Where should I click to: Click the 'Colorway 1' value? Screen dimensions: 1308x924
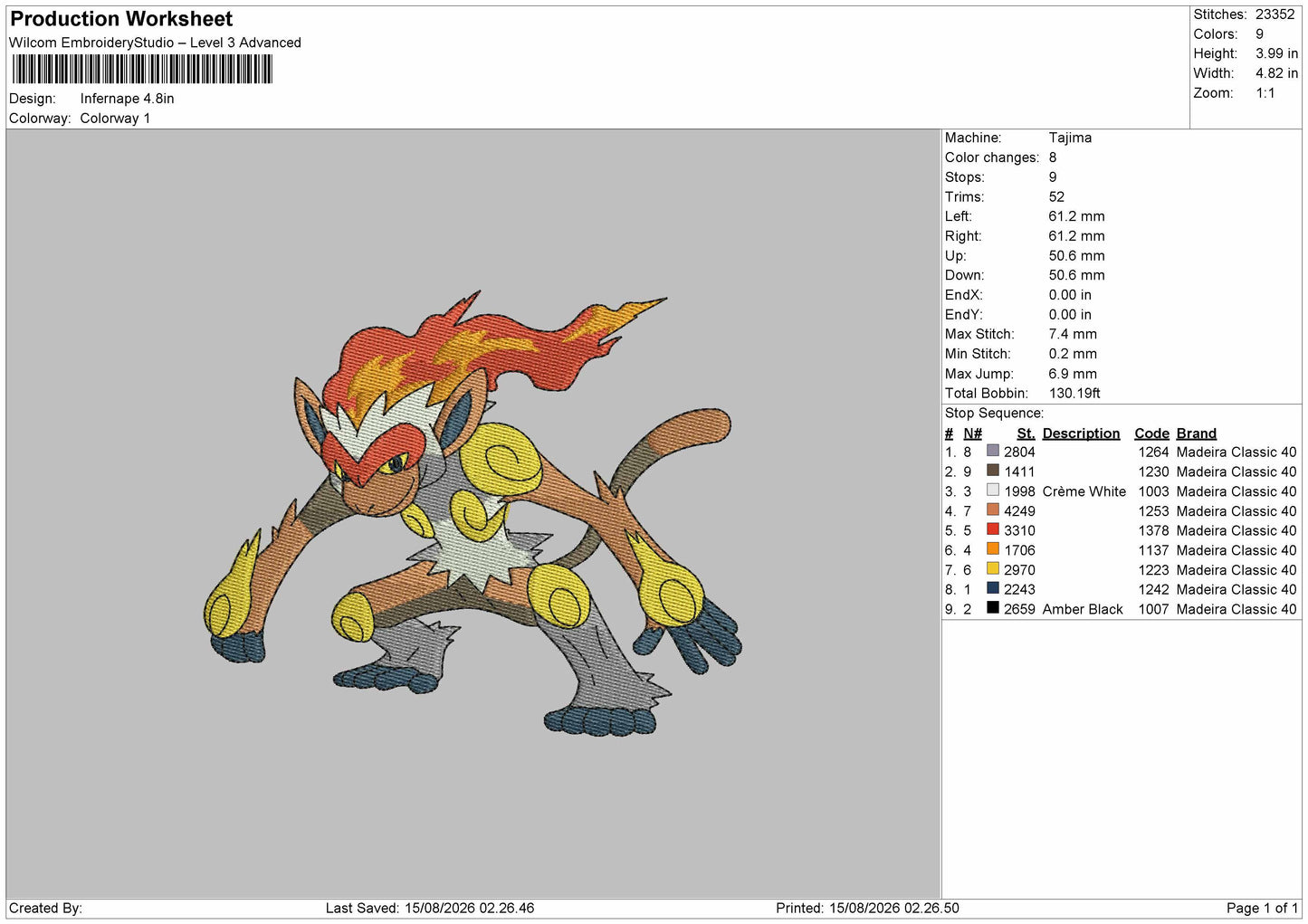click(115, 119)
